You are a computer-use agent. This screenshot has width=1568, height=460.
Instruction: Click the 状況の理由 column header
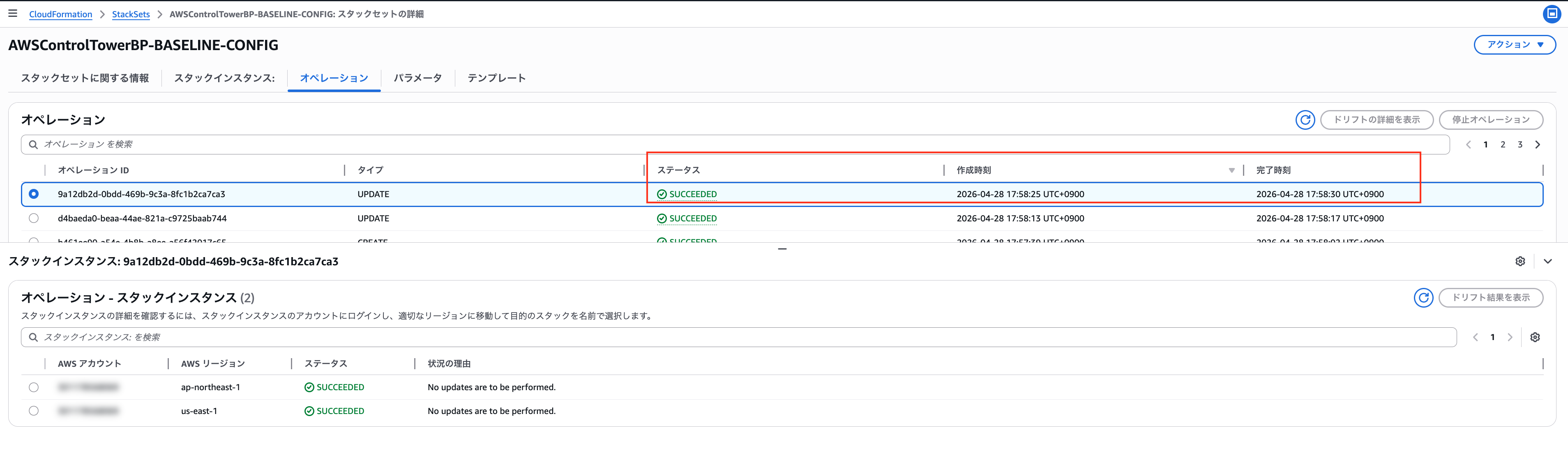point(449,364)
